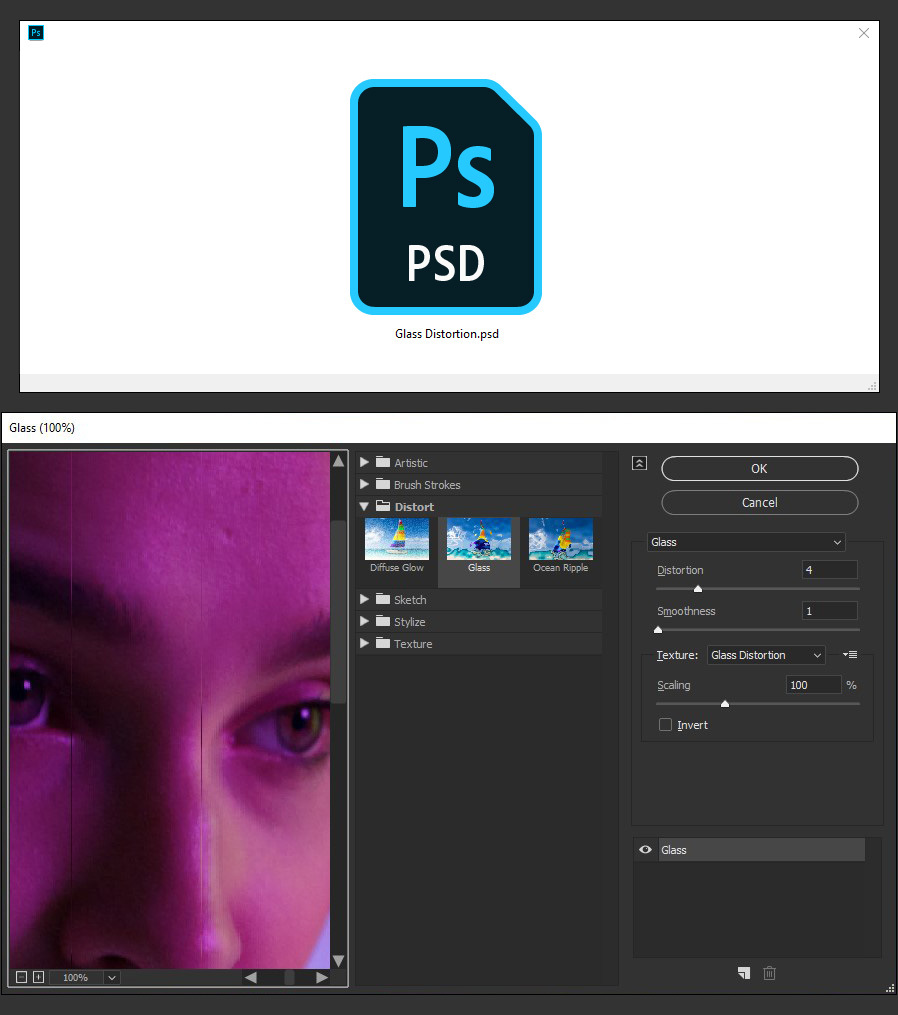
Task: Click the preview scroll up arrow
Action: click(339, 461)
